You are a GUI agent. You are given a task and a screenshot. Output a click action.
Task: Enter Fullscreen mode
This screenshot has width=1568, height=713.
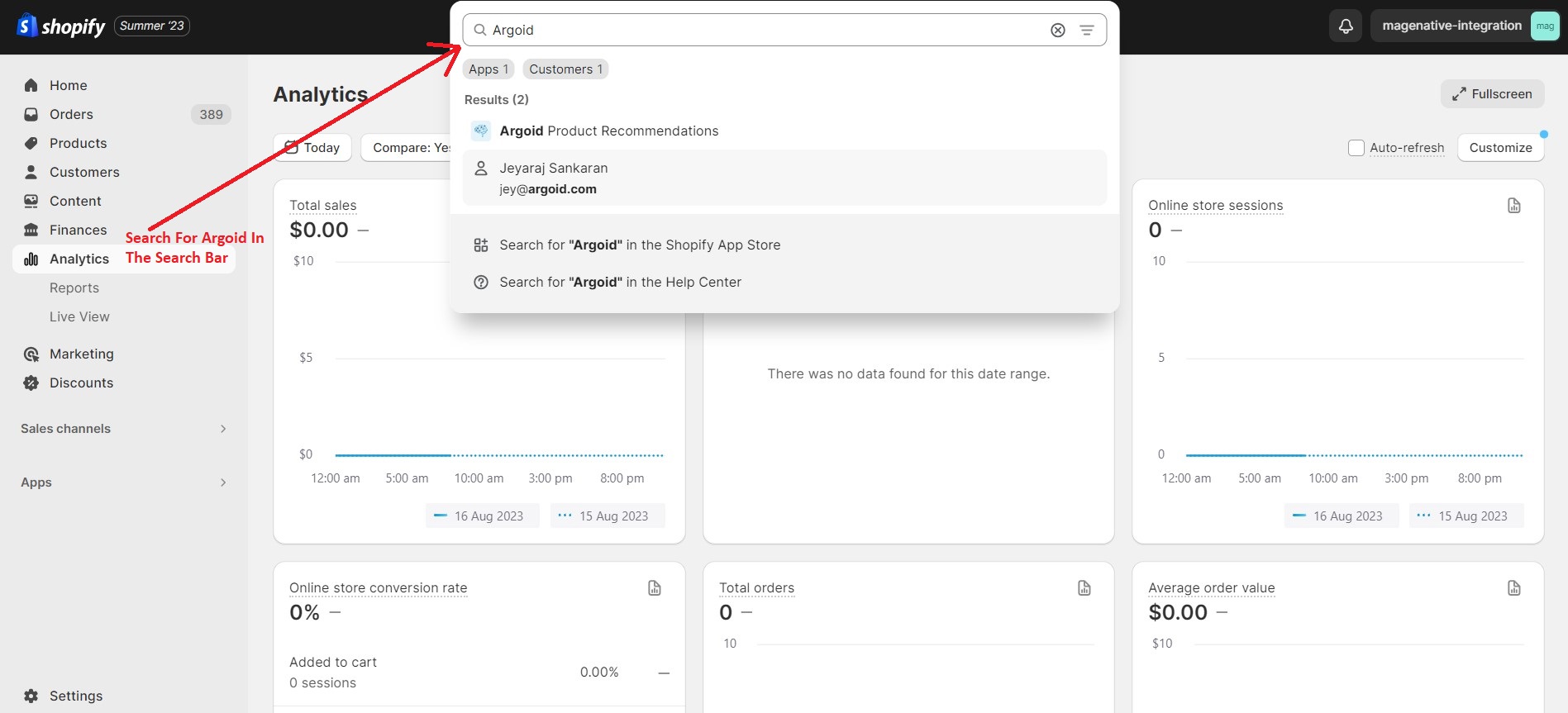tap(1492, 94)
